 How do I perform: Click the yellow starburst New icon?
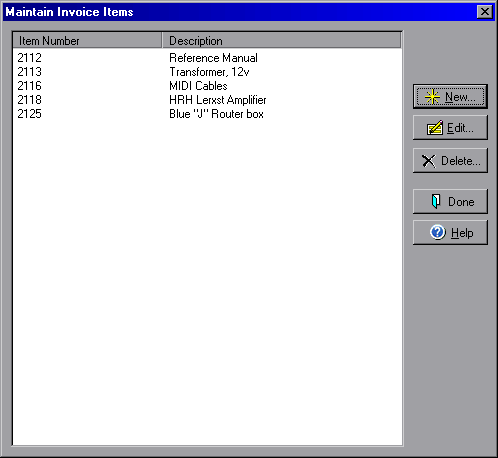432,97
